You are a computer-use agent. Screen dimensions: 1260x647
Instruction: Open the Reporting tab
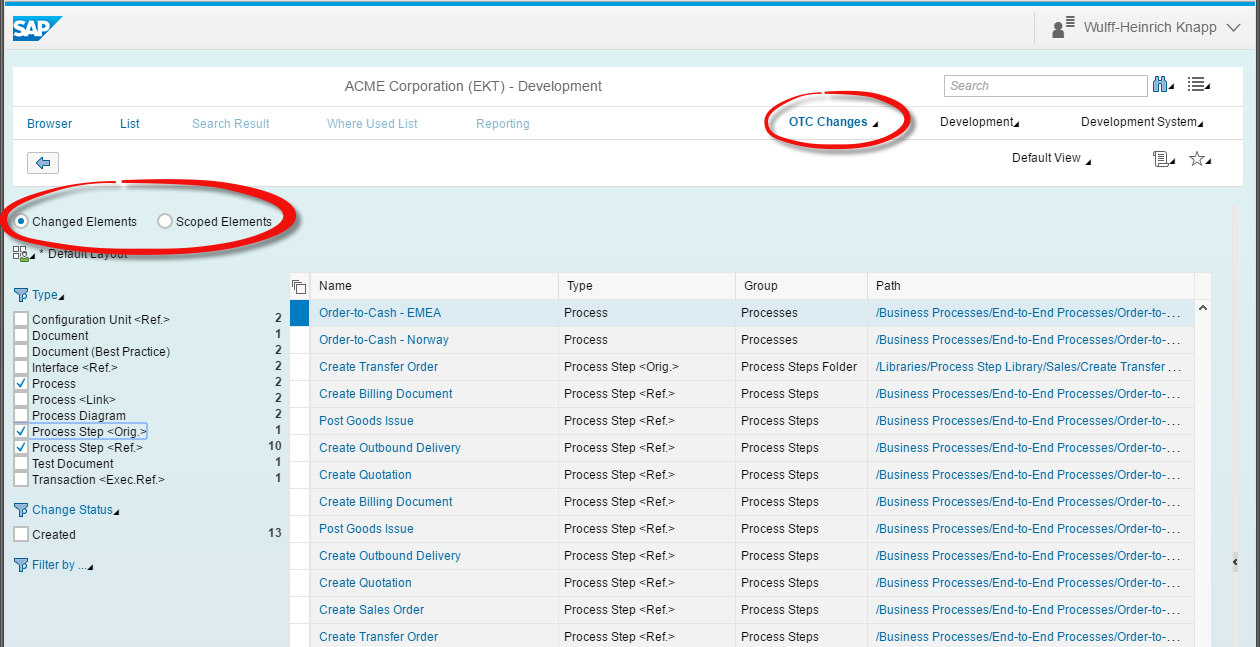[503, 124]
